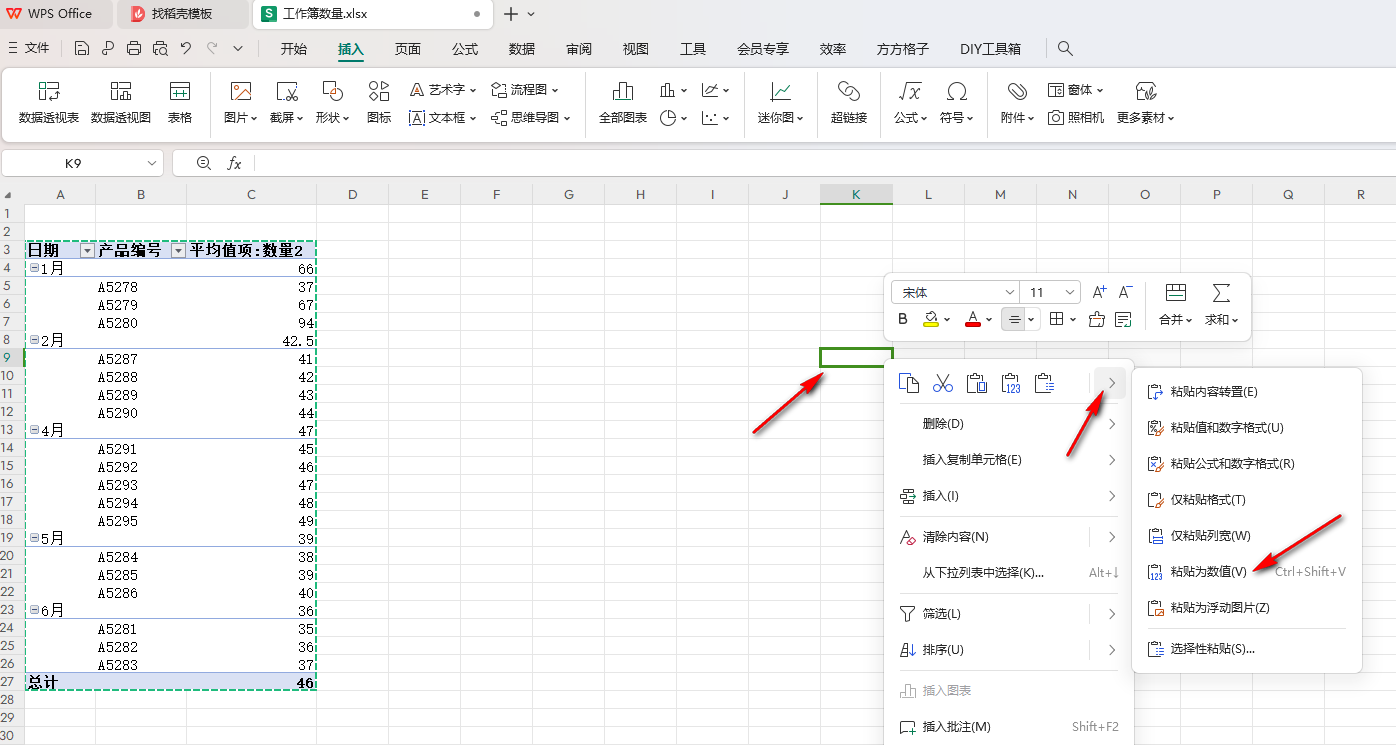The height and width of the screenshot is (745, 1396).
Task: Increase font size in mini toolbar
Action: 1099,292
